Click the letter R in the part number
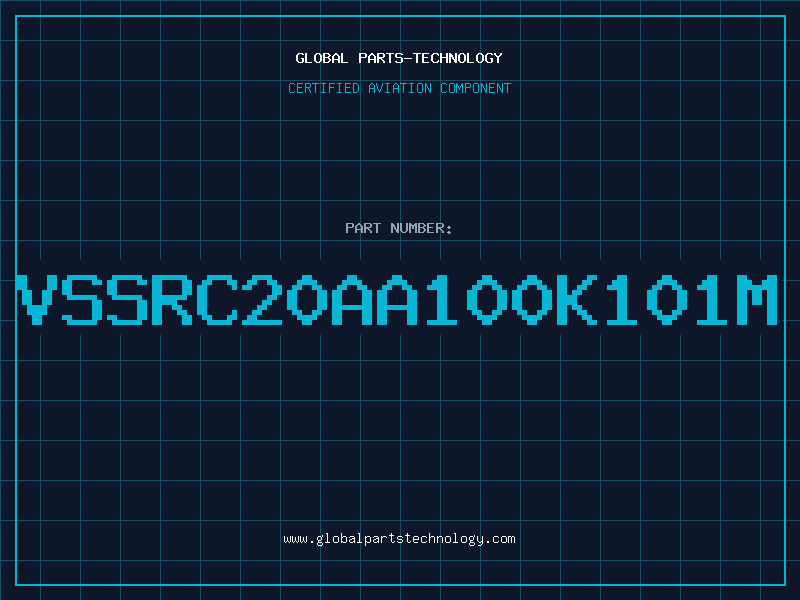The image size is (800, 600). coord(171,300)
